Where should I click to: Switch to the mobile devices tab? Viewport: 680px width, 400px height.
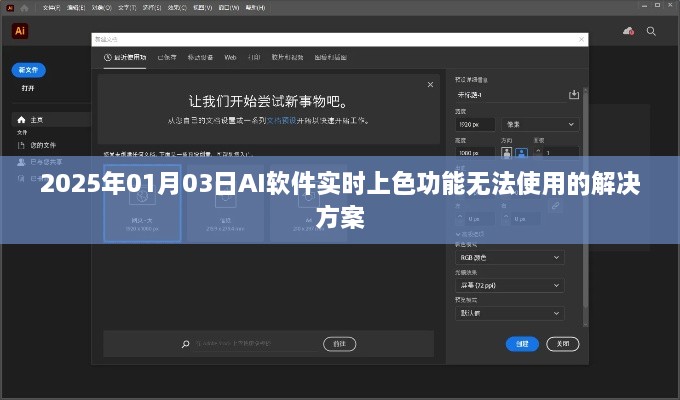click(200, 57)
